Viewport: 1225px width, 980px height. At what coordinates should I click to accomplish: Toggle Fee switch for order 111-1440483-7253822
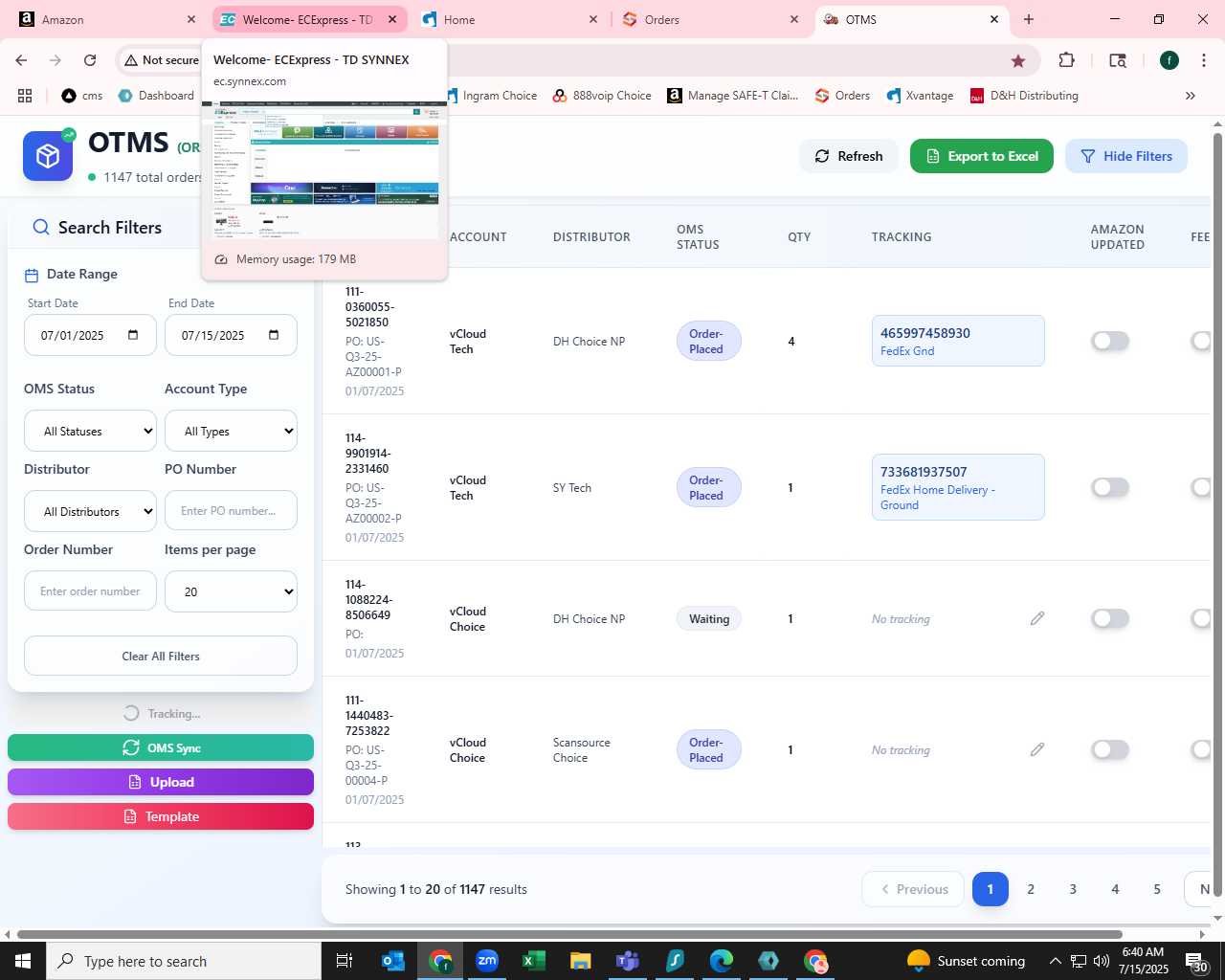pyautogui.click(x=1201, y=749)
